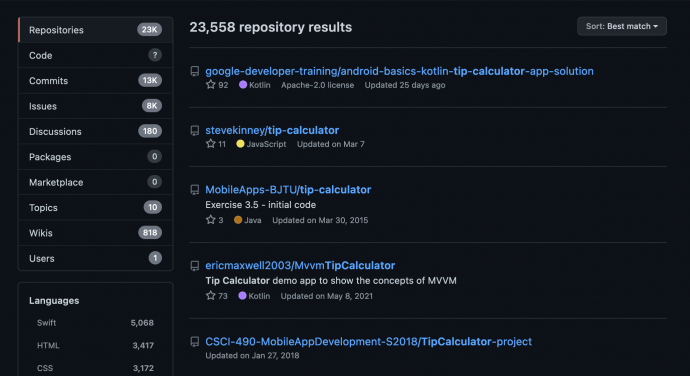Image resolution: width=690 pixels, height=376 pixels.
Task: Filter results by Swift language
Action: click(95, 323)
